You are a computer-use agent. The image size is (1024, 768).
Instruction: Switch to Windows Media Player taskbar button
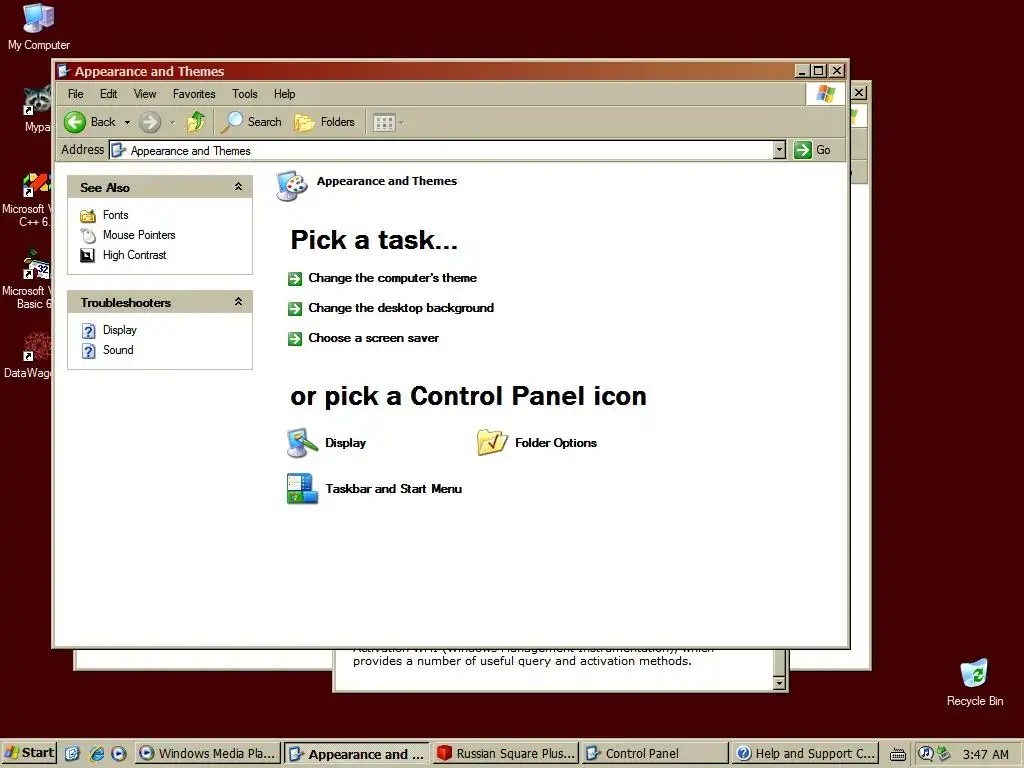(x=208, y=754)
